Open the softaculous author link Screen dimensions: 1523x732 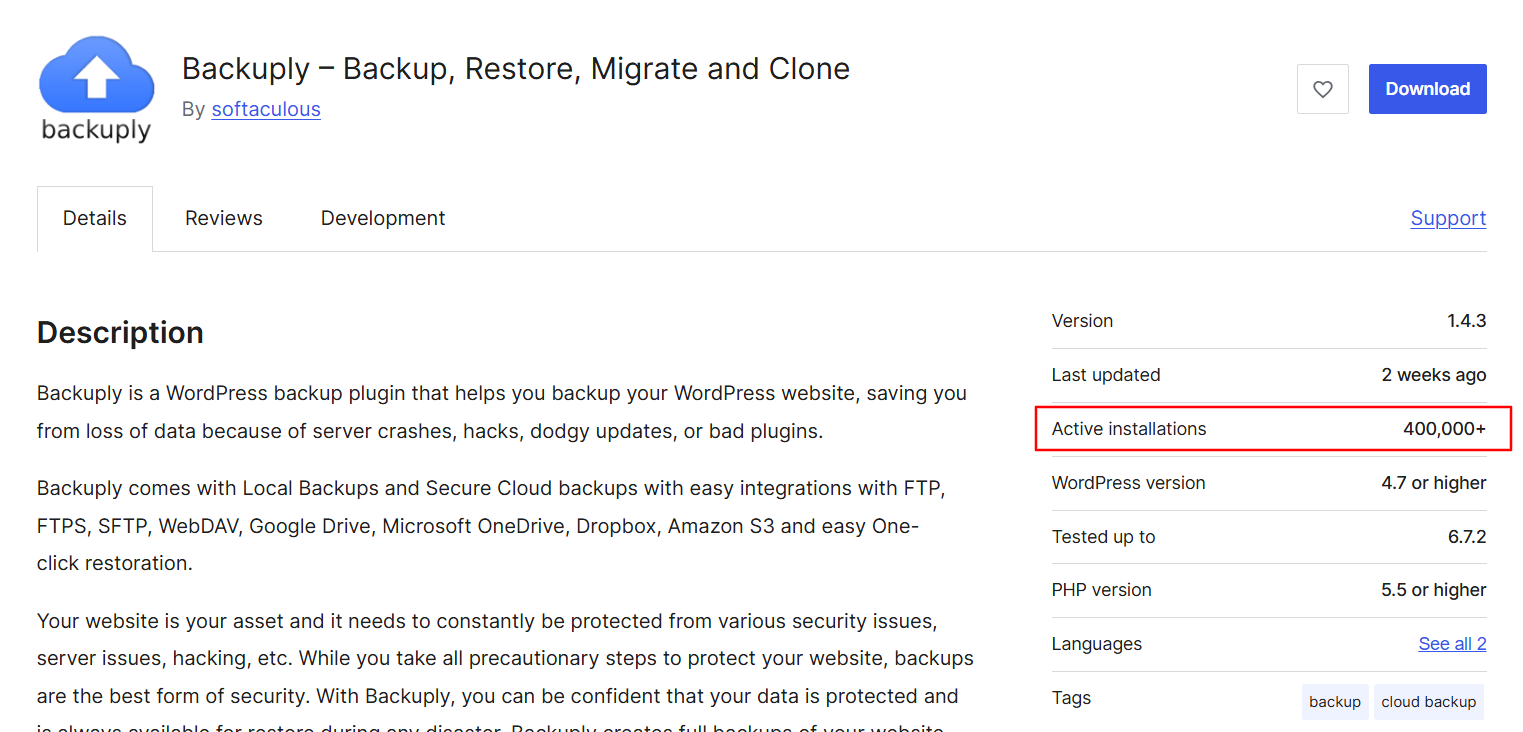[266, 109]
